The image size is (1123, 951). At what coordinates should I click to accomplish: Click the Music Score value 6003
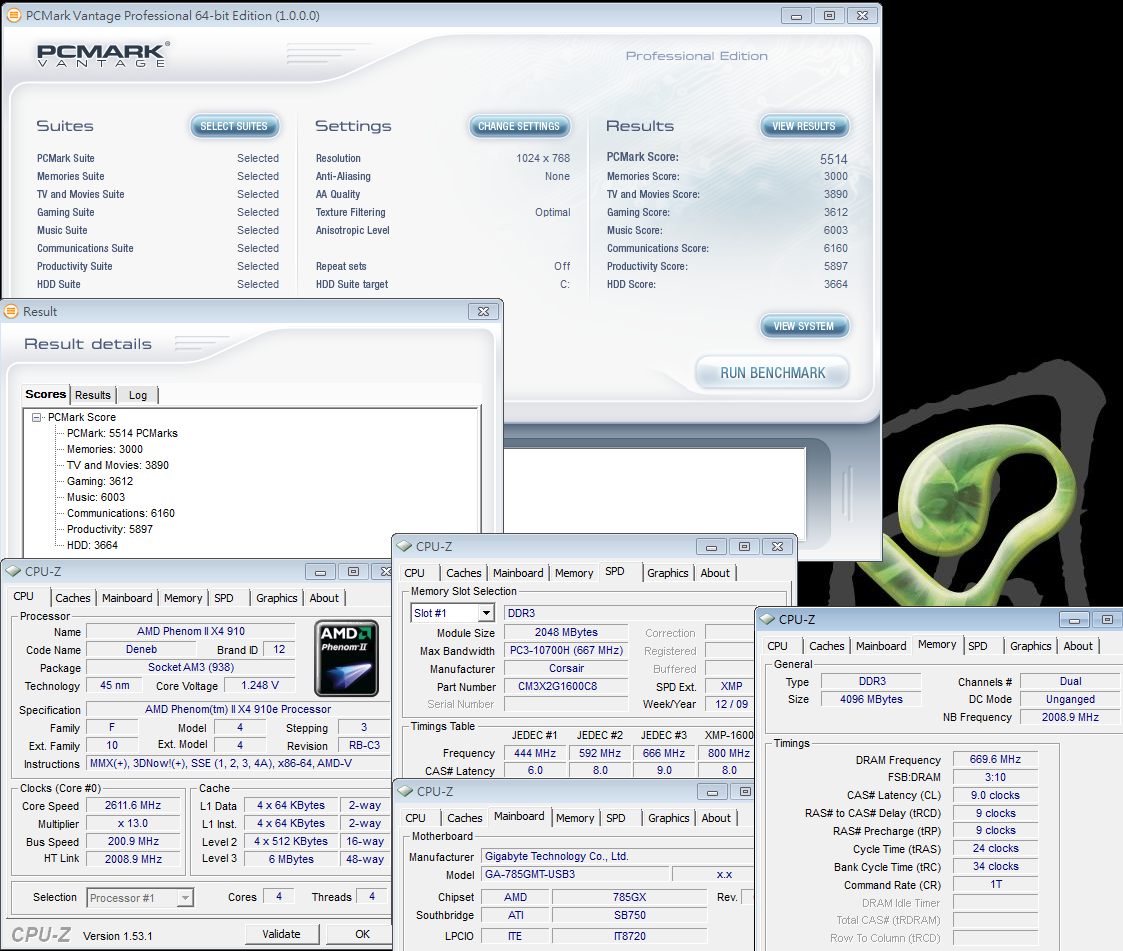[835, 230]
